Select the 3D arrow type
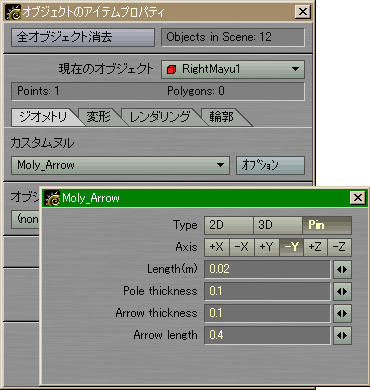This screenshot has height=390, width=370. coord(278,225)
